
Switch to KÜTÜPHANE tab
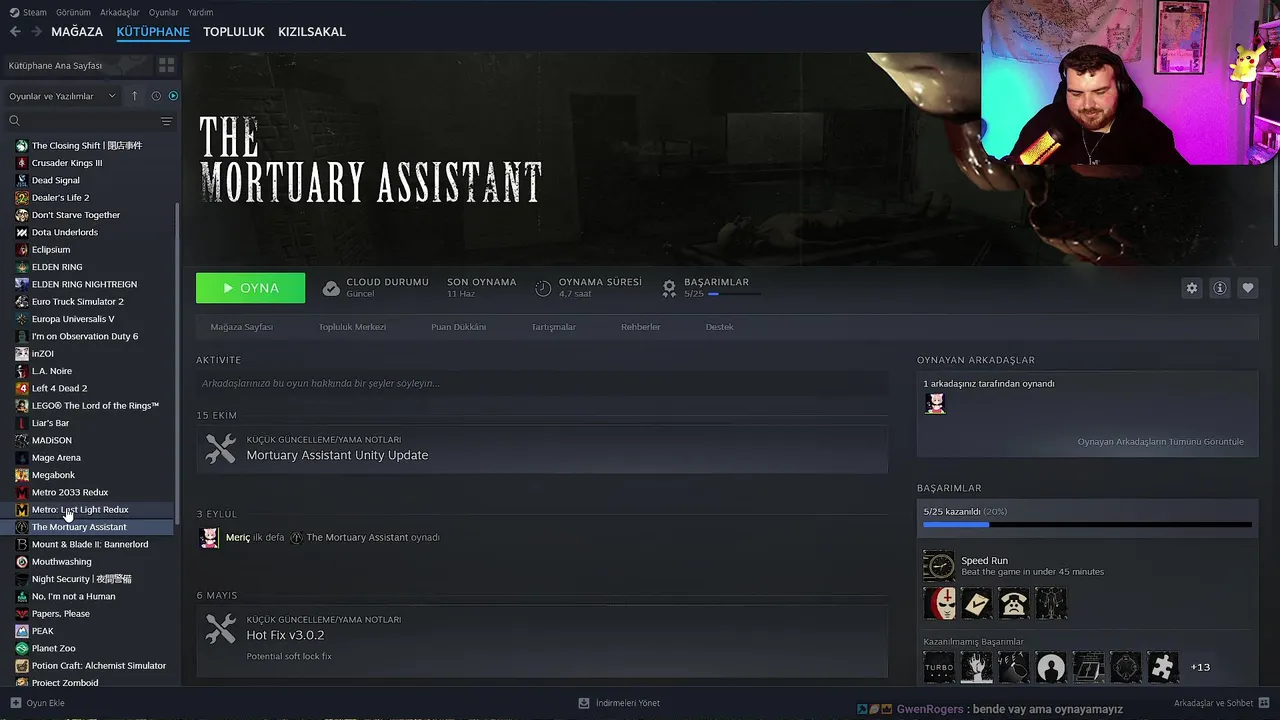click(153, 32)
